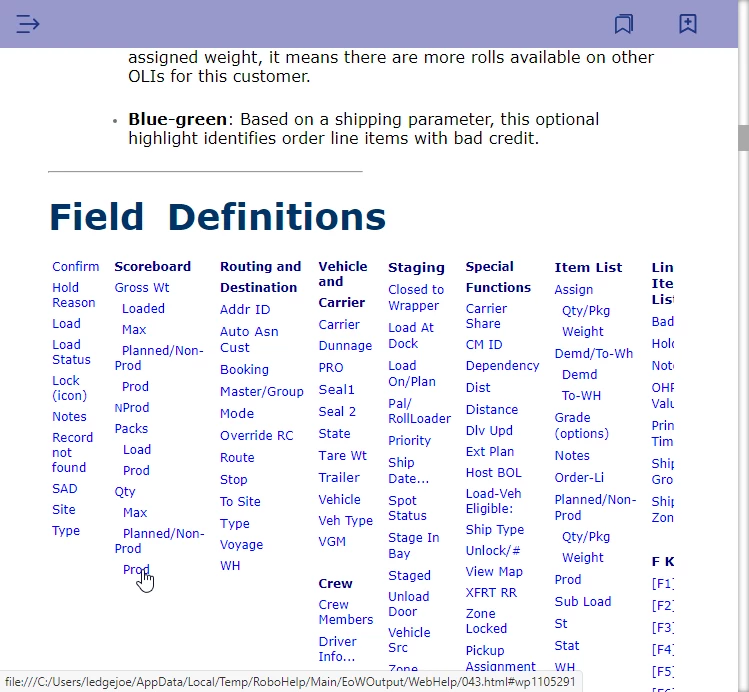Open the Seal1 link
The width and height of the screenshot is (749, 692).
pyautogui.click(x=337, y=390)
